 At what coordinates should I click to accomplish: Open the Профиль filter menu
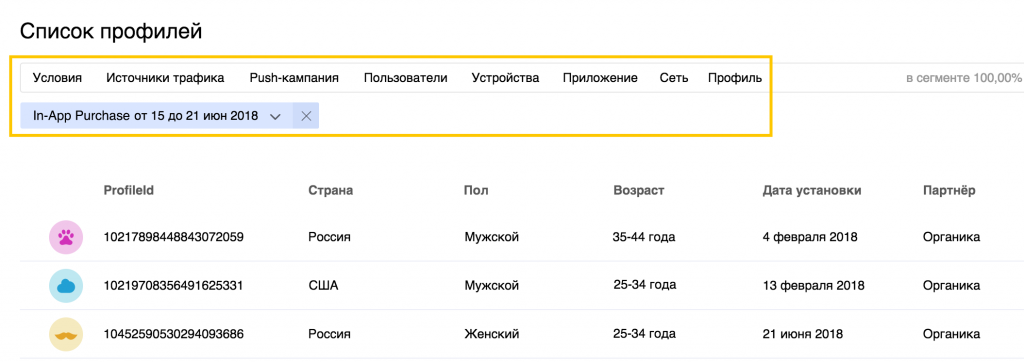pyautogui.click(x=735, y=78)
